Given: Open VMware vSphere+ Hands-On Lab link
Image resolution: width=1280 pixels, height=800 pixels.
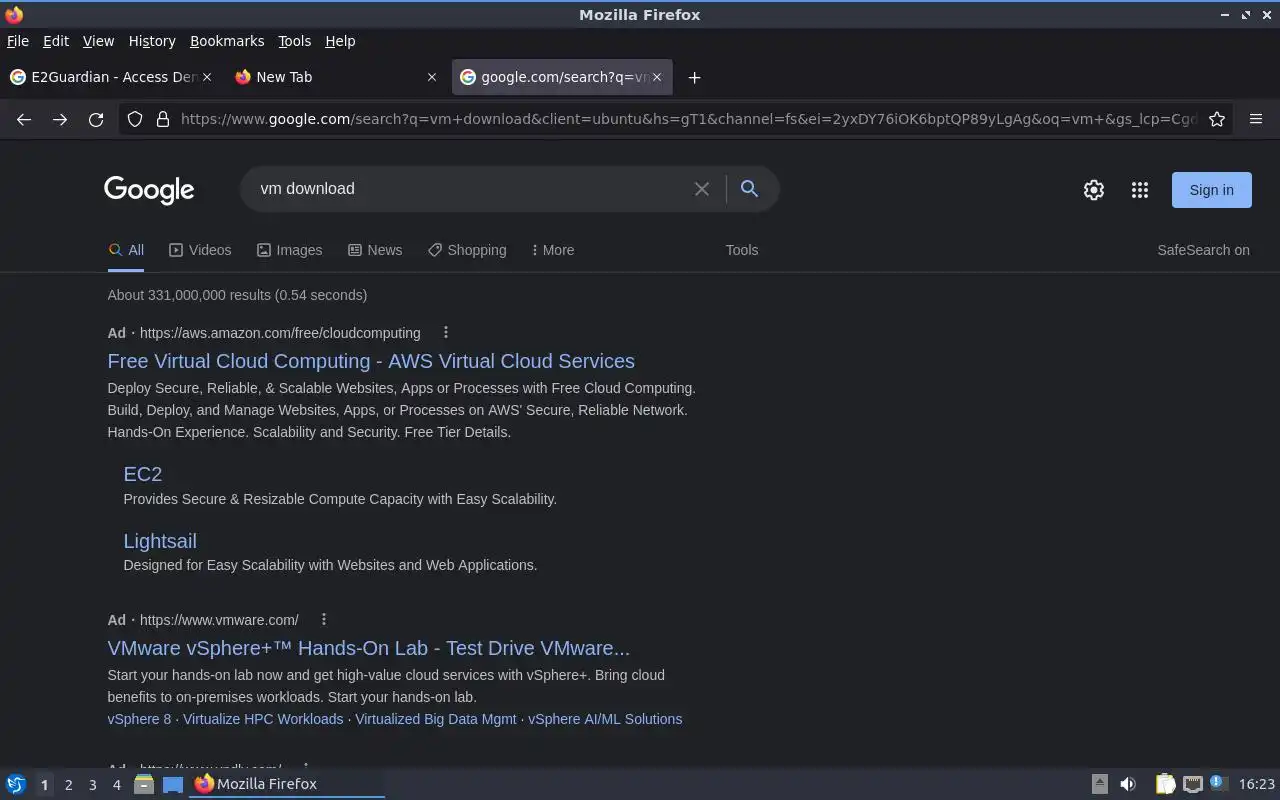Looking at the screenshot, I should click(x=368, y=648).
